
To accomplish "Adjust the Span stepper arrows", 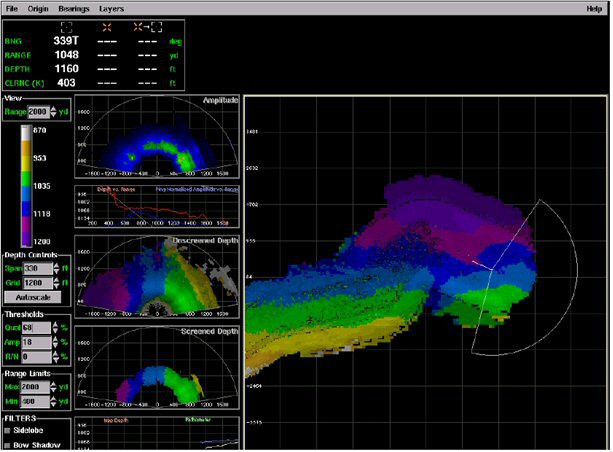I will pyautogui.click(x=57, y=268).
